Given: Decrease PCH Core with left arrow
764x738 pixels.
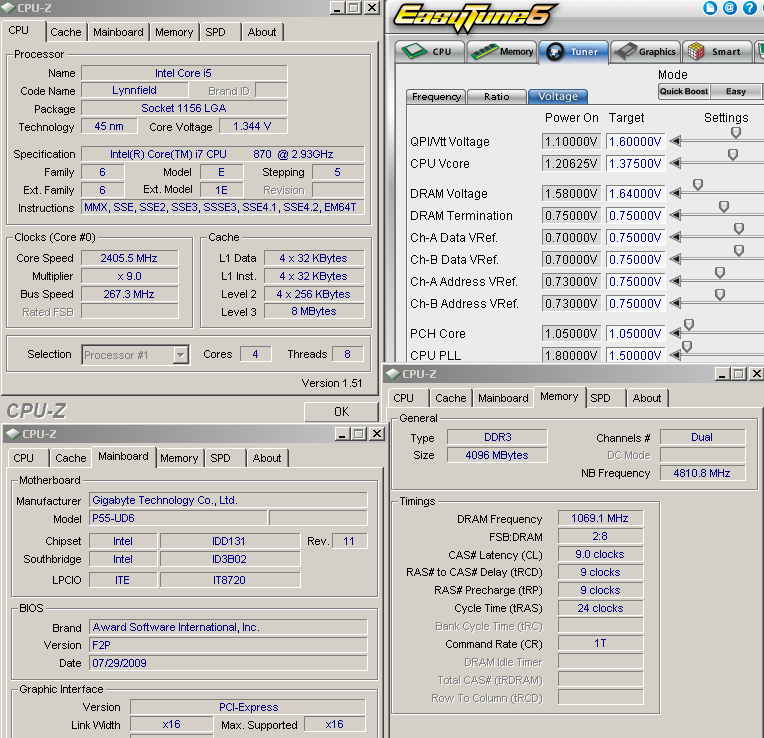Looking at the screenshot, I should click(x=675, y=334).
